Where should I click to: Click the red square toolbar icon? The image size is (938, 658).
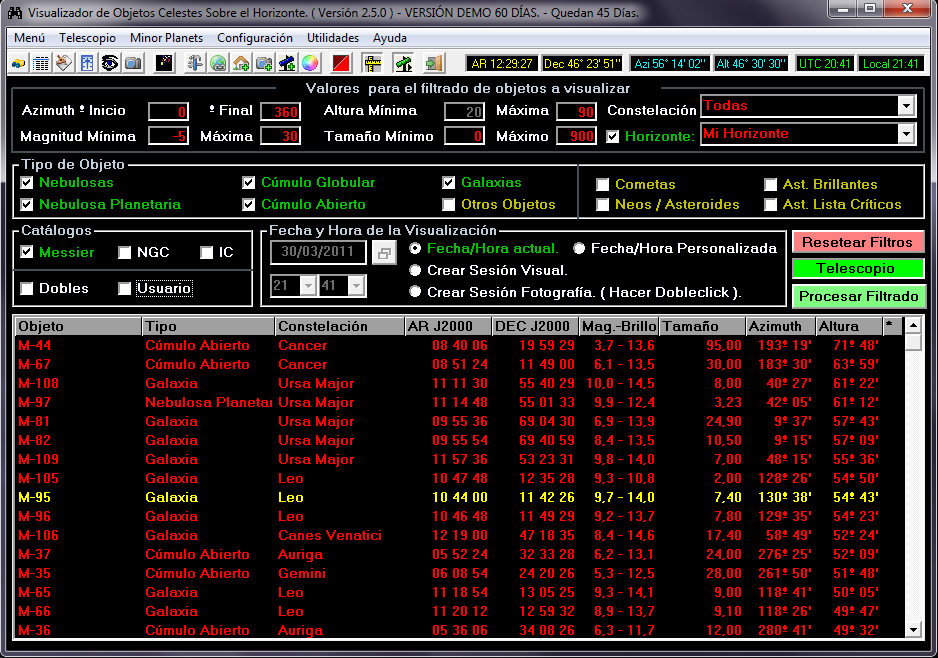pyautogui.click(x=341, y=63)
